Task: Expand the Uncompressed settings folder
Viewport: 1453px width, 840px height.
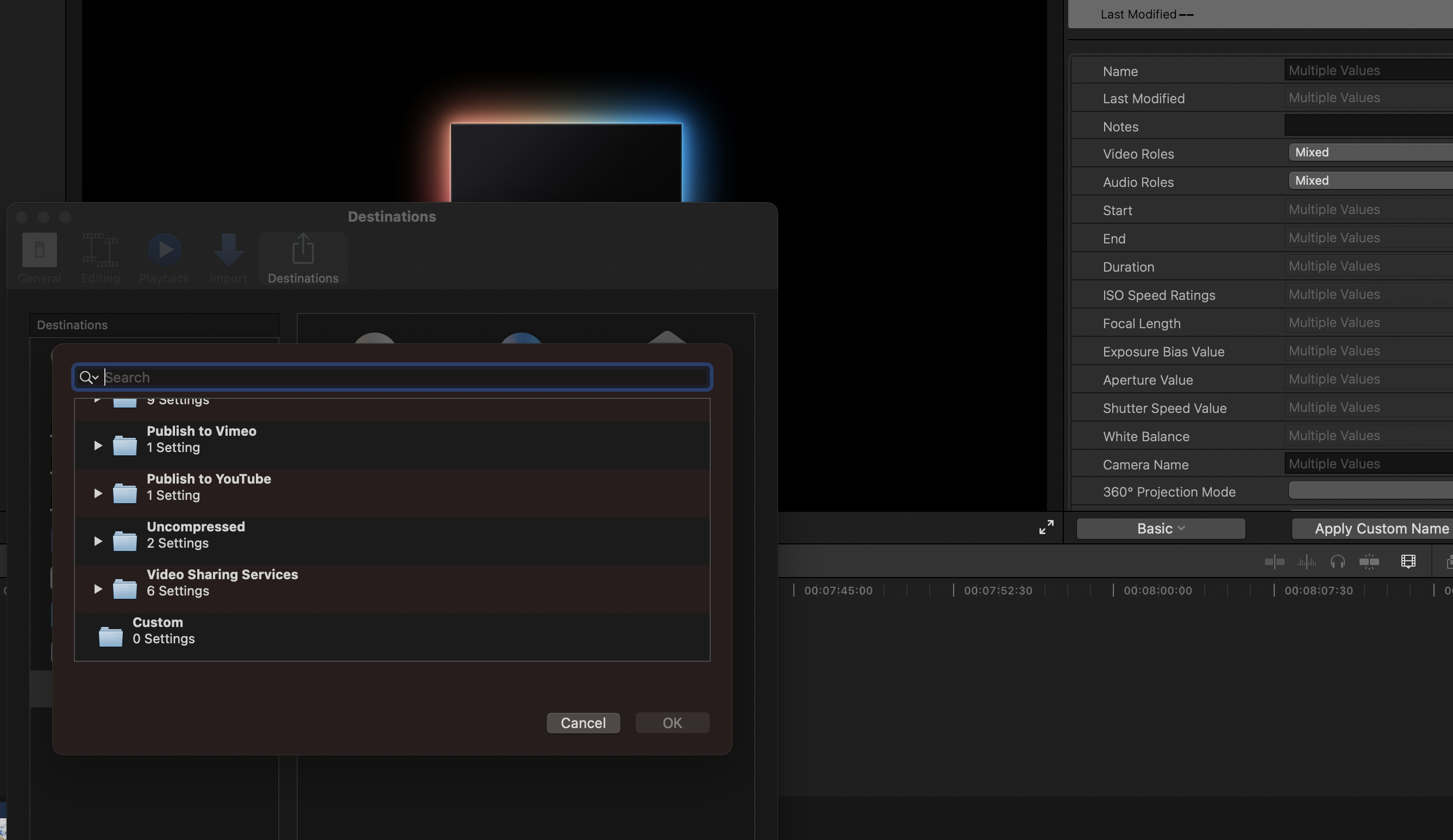Action: click(x=98, y=541)
